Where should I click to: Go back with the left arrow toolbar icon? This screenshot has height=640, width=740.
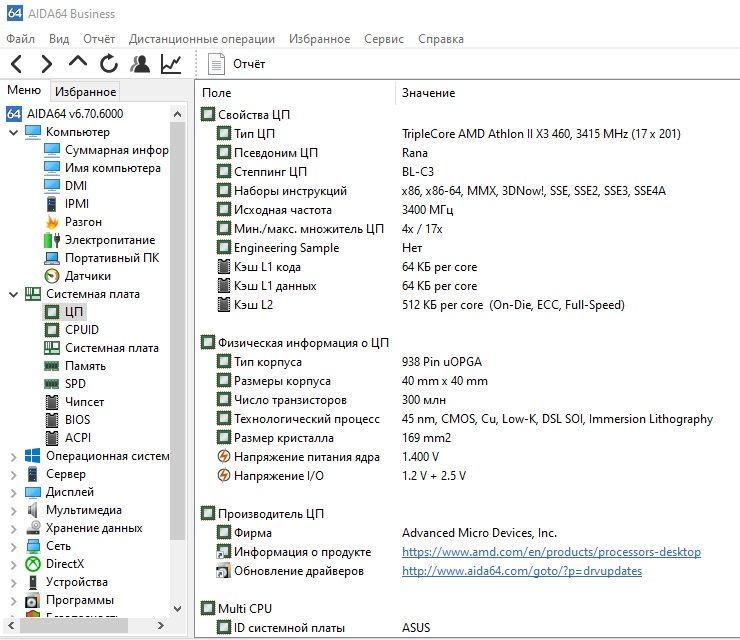click(17, 64)
